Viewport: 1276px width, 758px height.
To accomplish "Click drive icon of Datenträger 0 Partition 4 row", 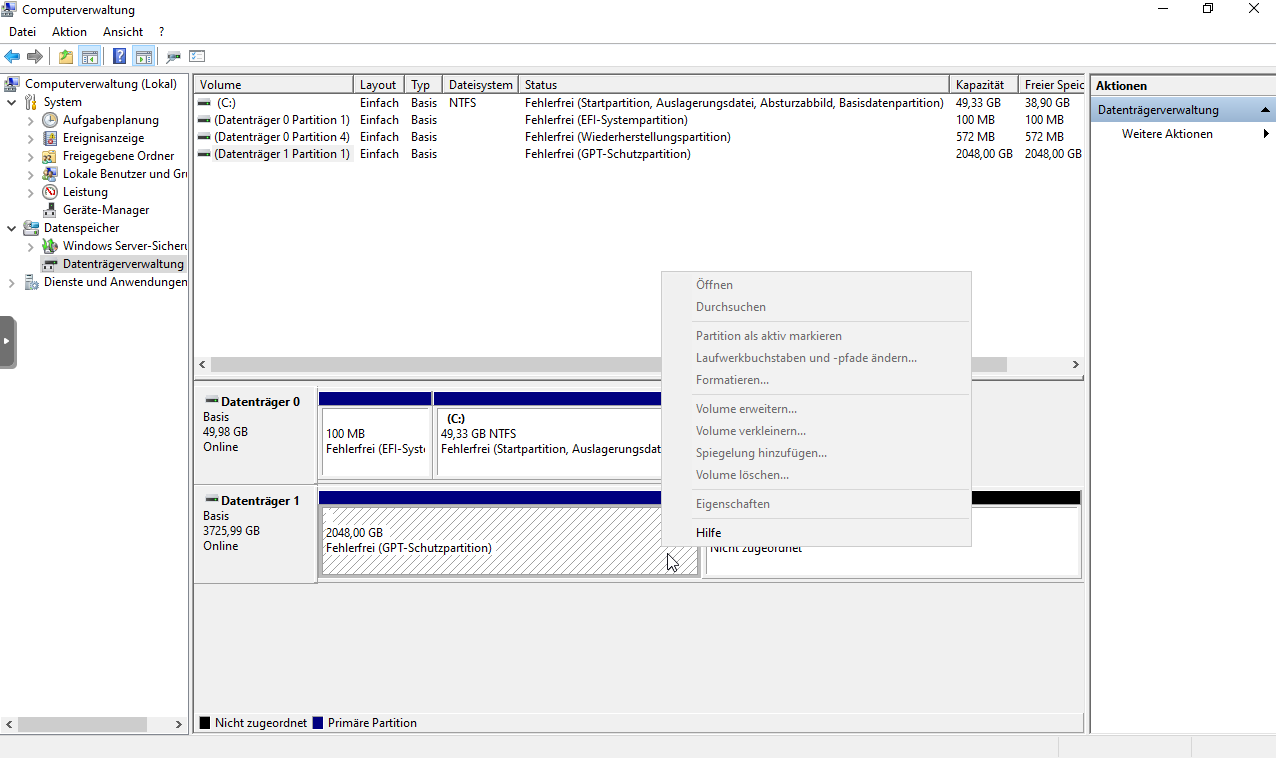I will (204, 137).
